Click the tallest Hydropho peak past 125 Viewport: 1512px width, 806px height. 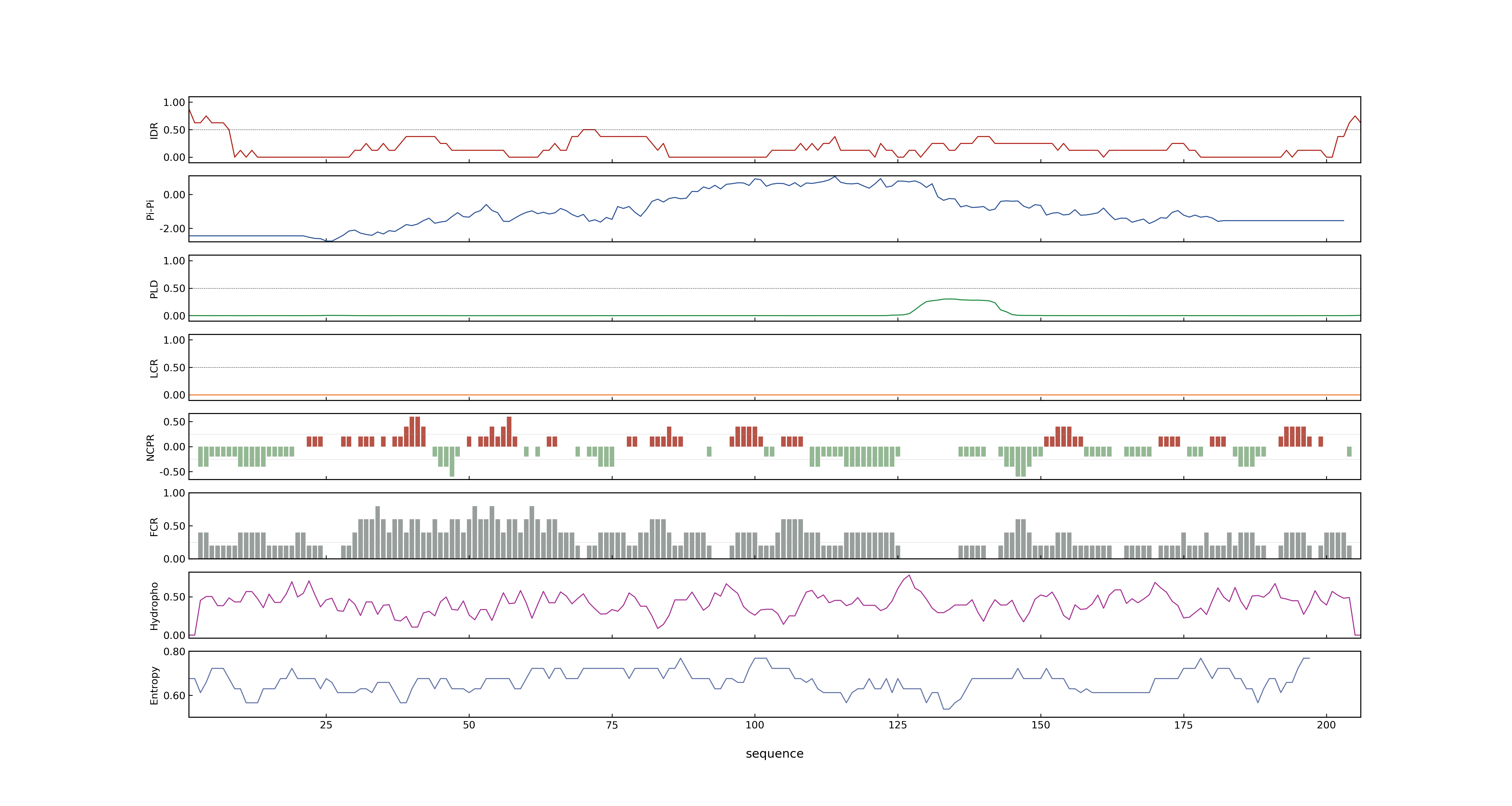tap(909, 576)
